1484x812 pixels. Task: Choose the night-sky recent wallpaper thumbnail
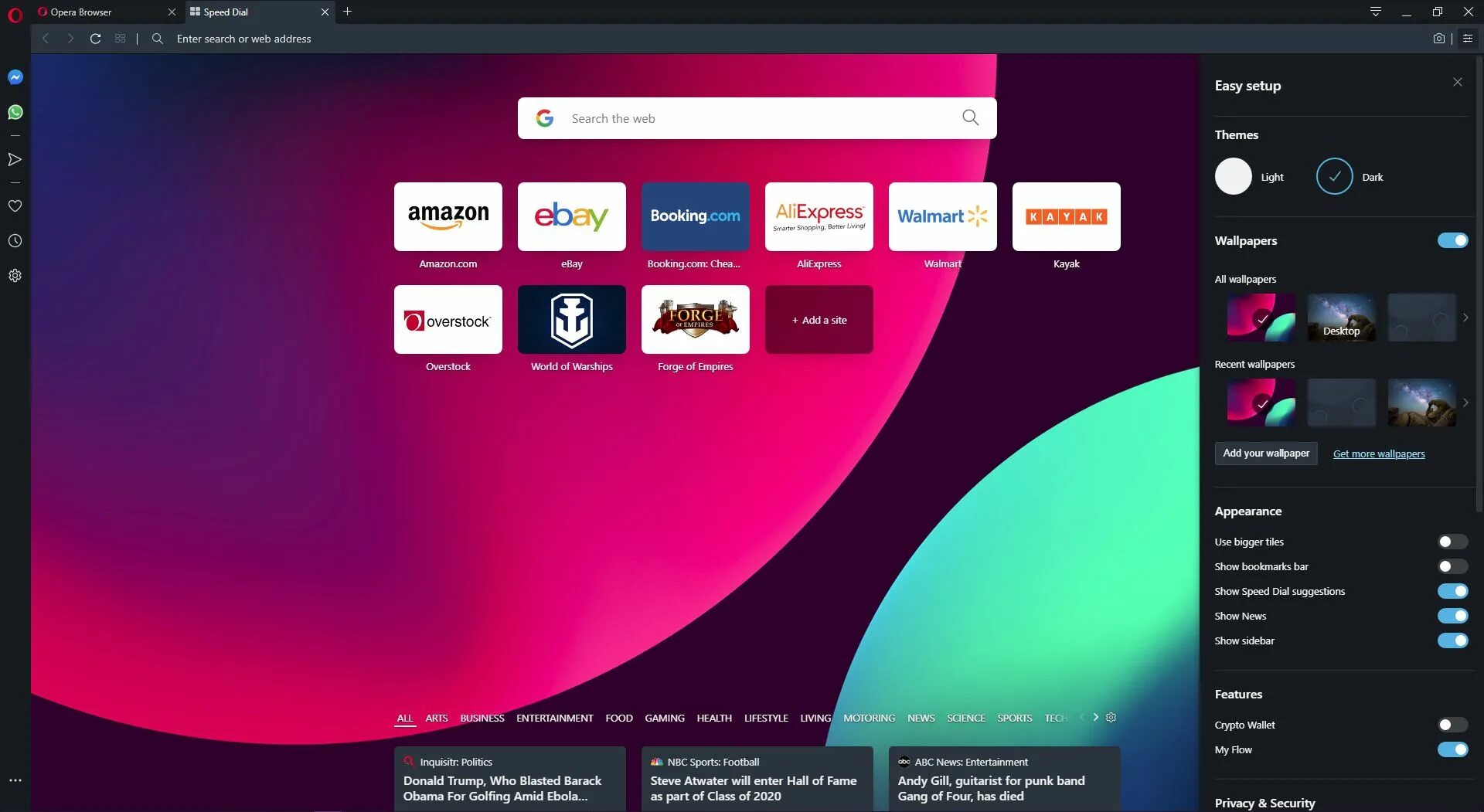tap(1422, 403)
